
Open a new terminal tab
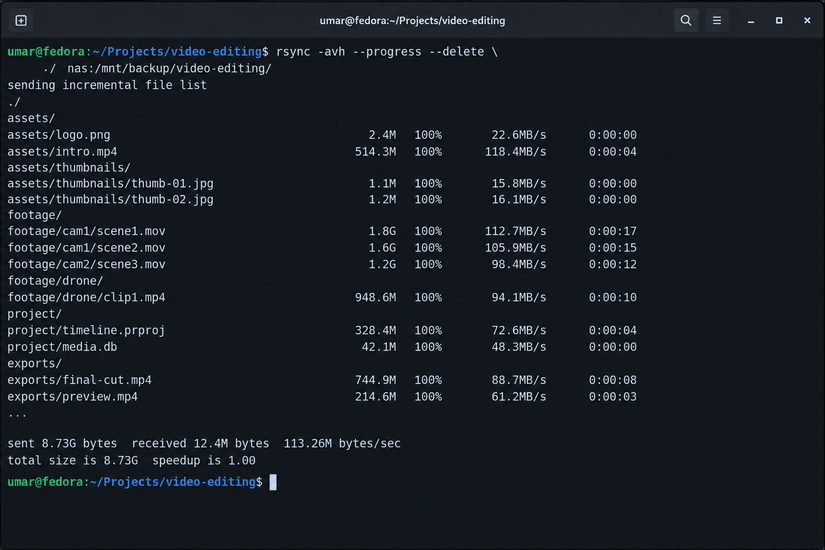pyautogui.click(x=21, y=21)
